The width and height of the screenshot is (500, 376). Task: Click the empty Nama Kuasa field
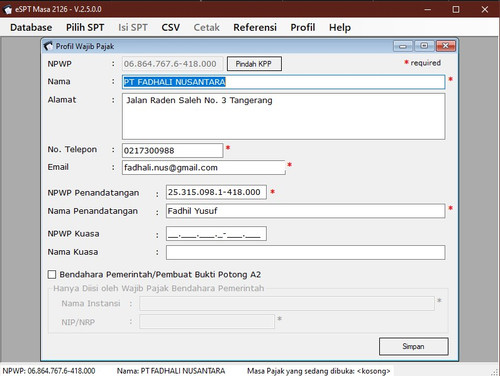(305, 253)
